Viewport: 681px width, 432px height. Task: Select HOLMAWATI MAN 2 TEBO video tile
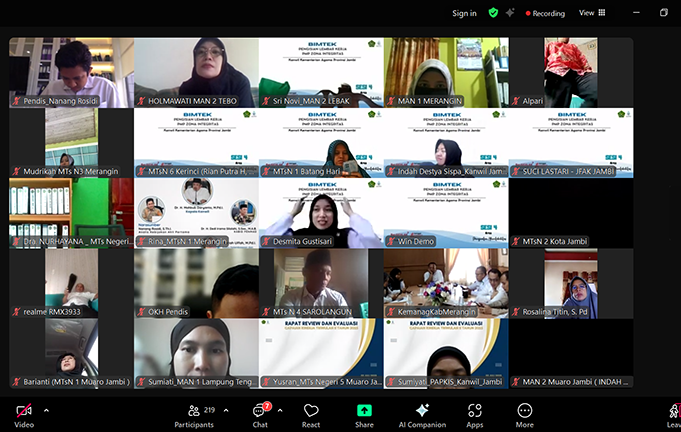(x=196, y=72)
